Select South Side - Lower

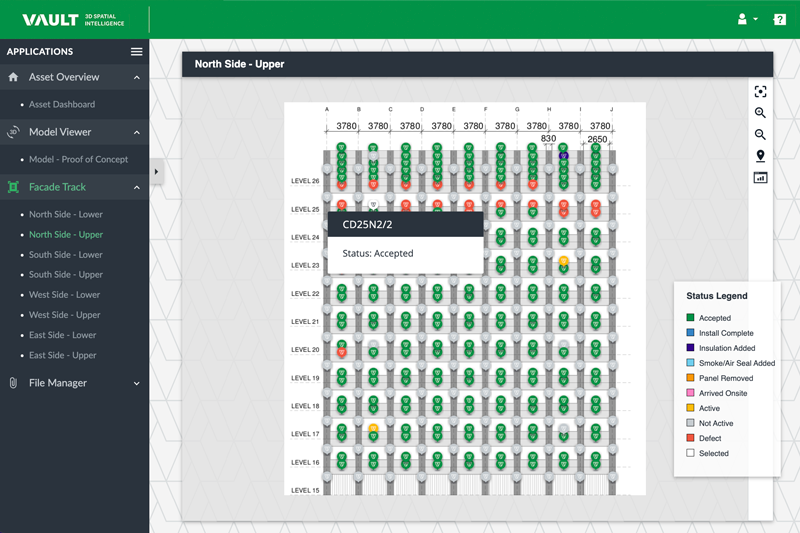click(66, 255)
